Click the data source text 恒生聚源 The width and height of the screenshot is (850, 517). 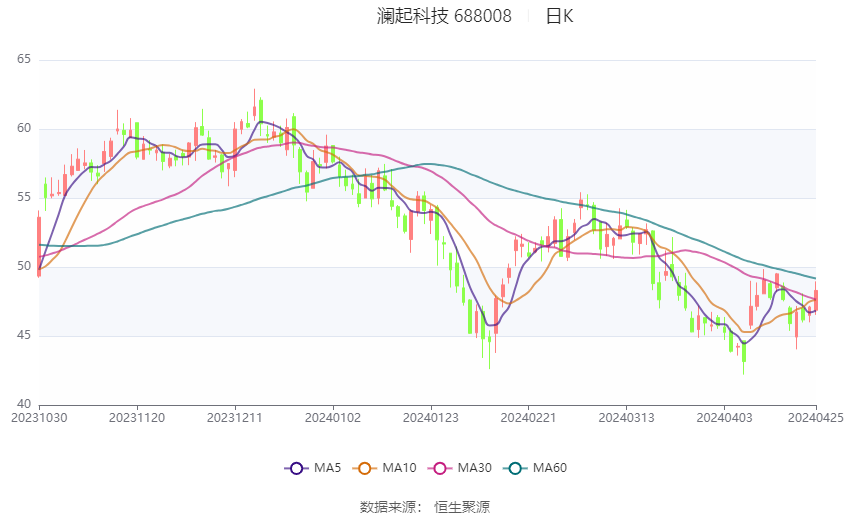click(462, 507)
